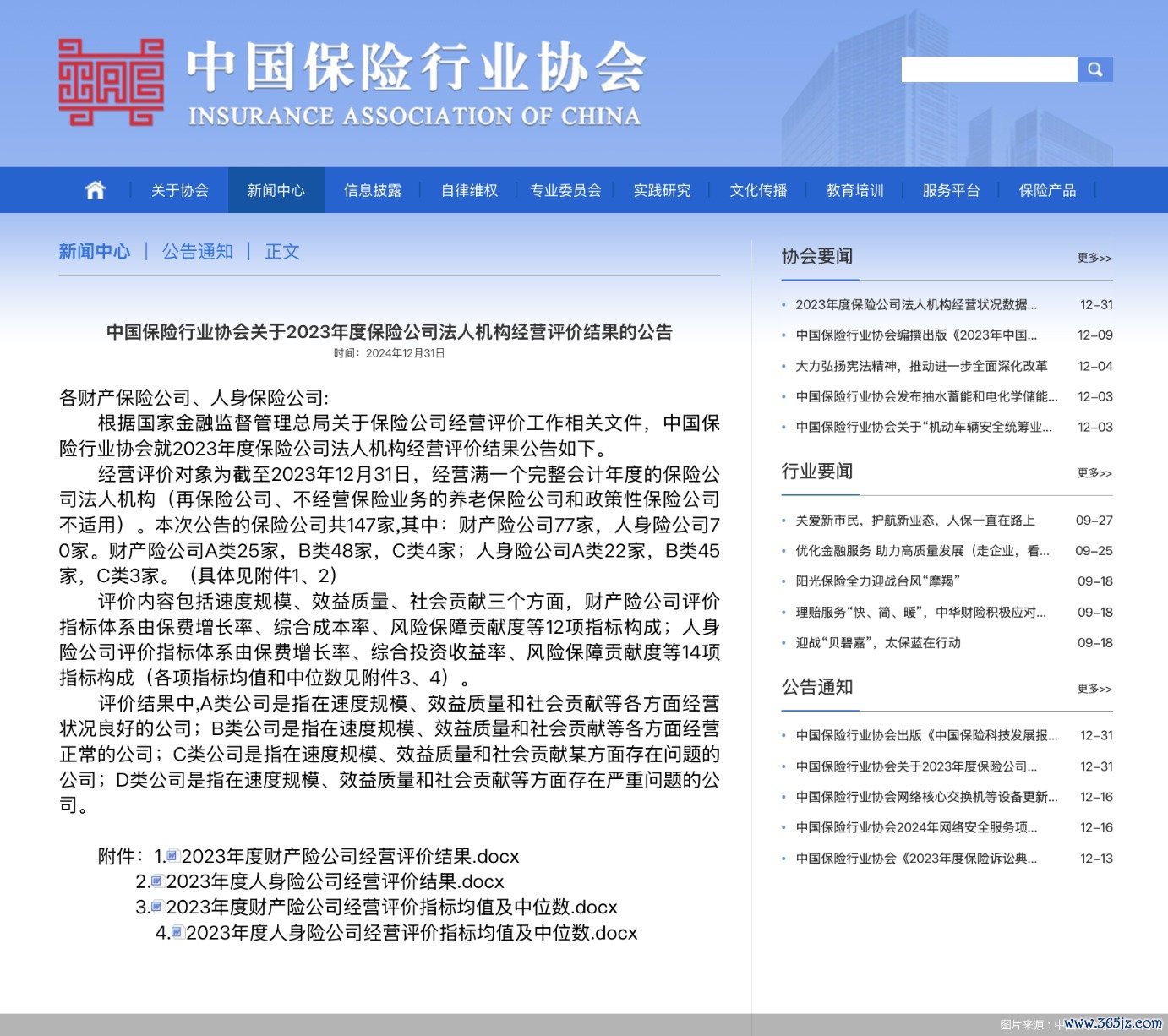
Task: Click 更多>> beside 行业要闻
Action: coord(1094,473)
